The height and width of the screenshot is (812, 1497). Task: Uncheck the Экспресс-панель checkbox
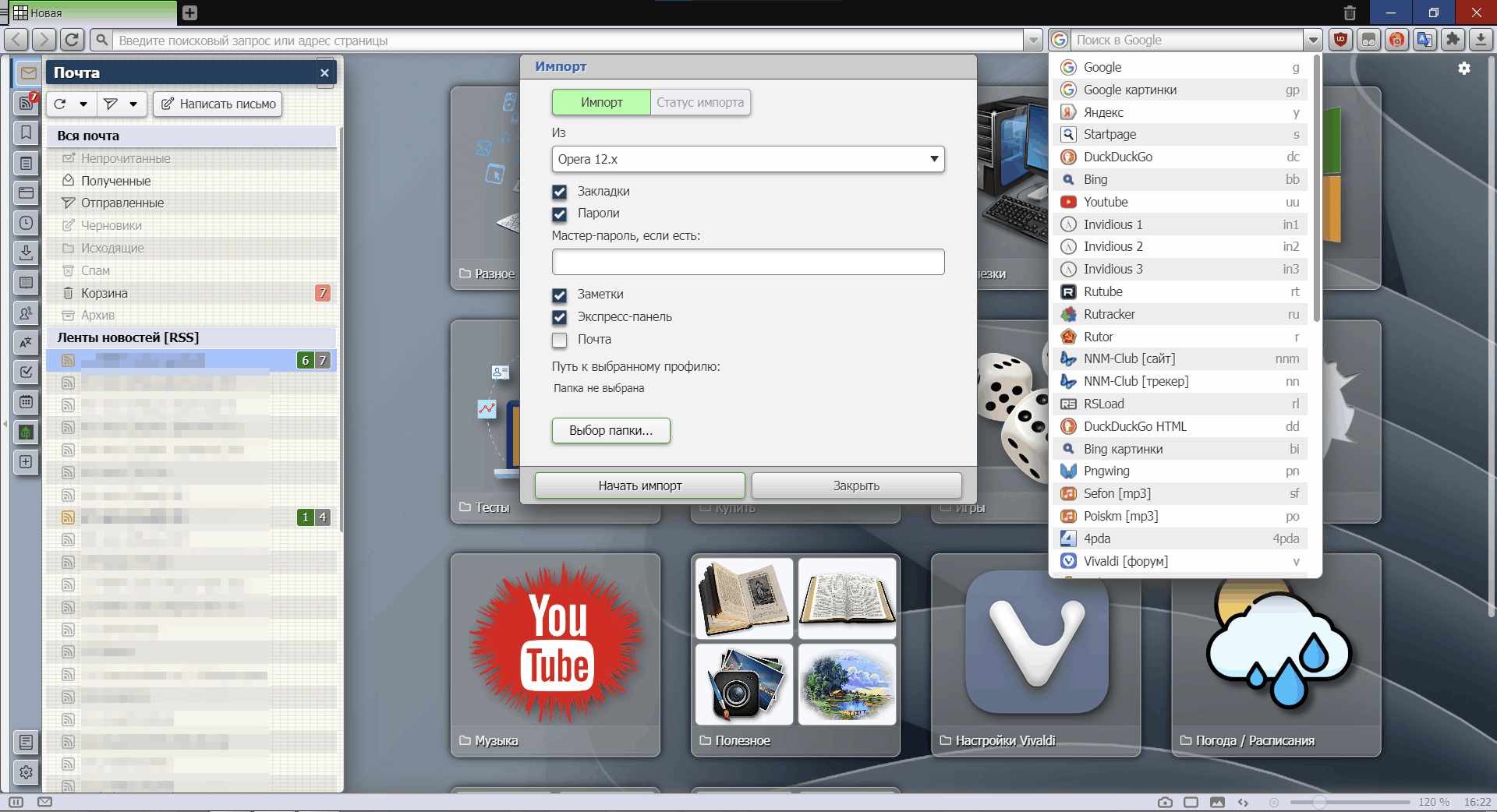(x=559, y=317)
